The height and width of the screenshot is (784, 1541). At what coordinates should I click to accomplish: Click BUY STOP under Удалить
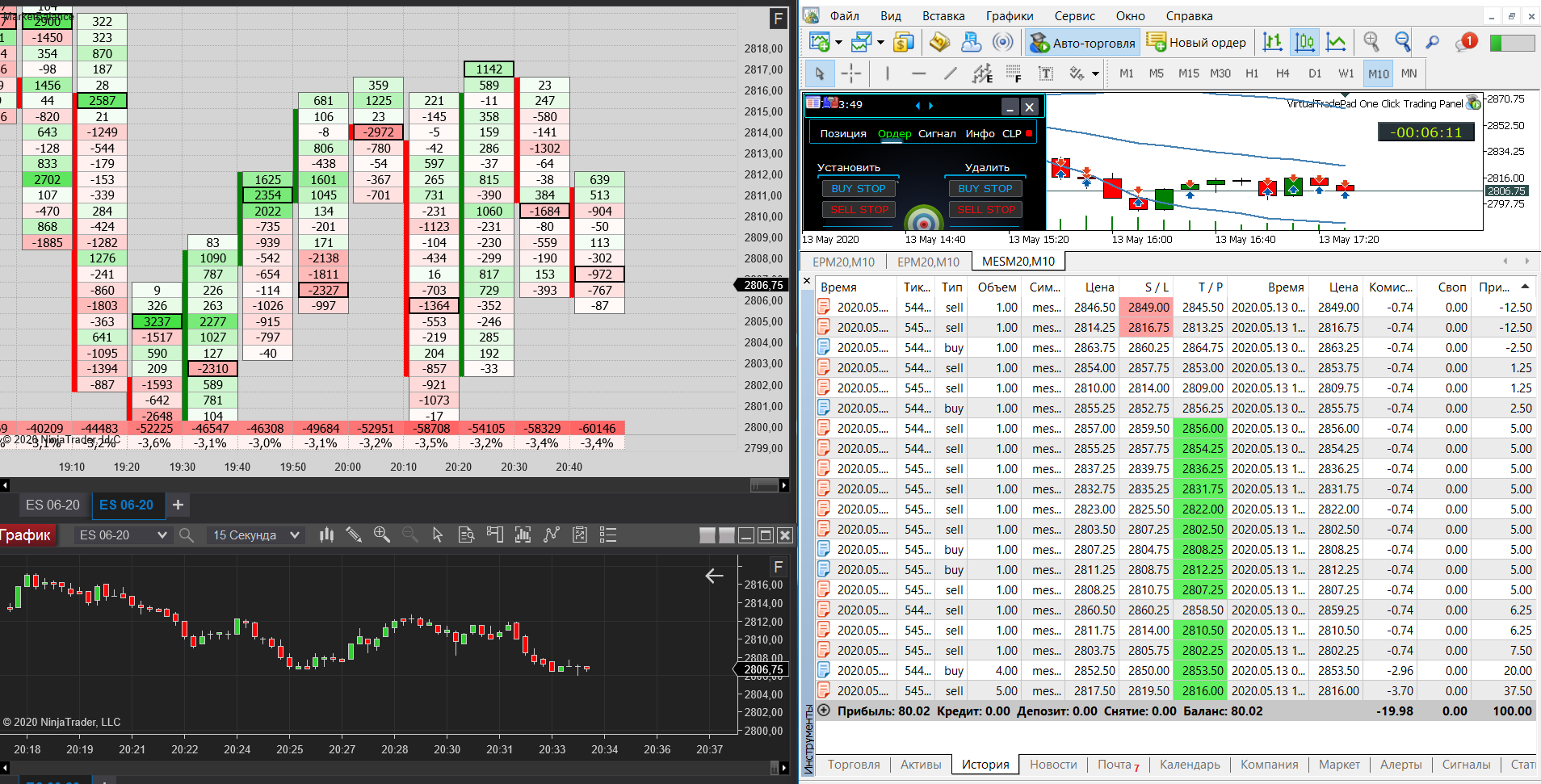[985, 188]
